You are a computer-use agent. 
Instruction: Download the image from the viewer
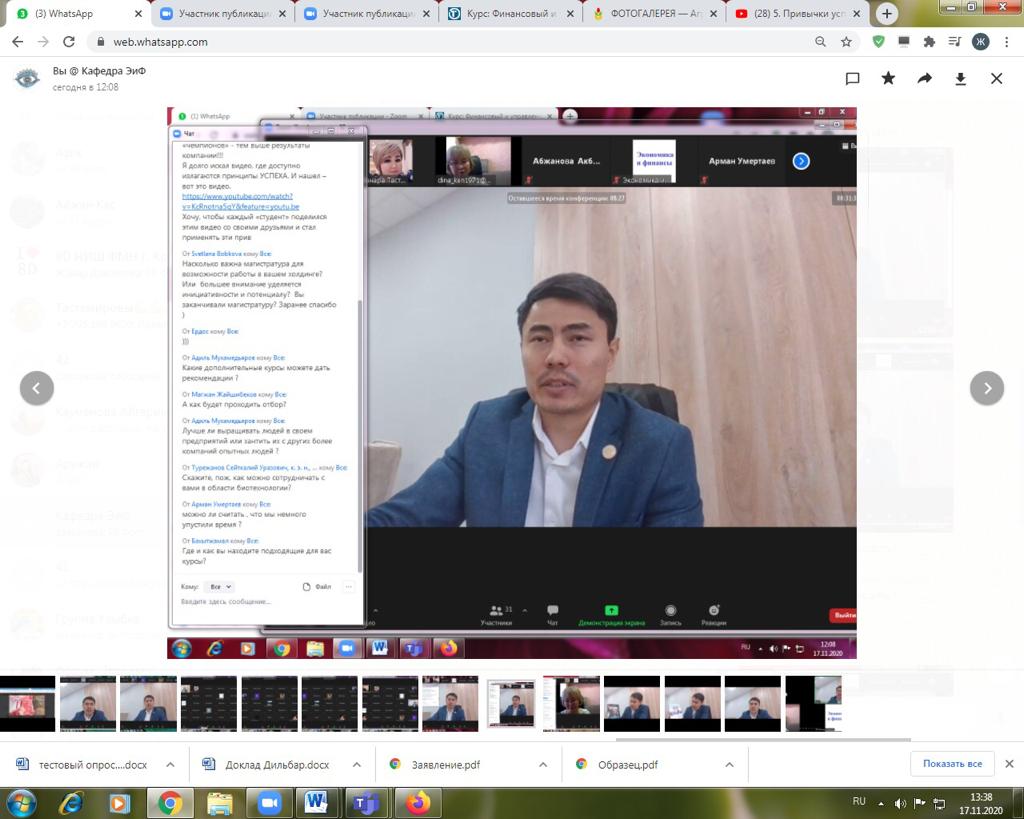coord(961,79)
